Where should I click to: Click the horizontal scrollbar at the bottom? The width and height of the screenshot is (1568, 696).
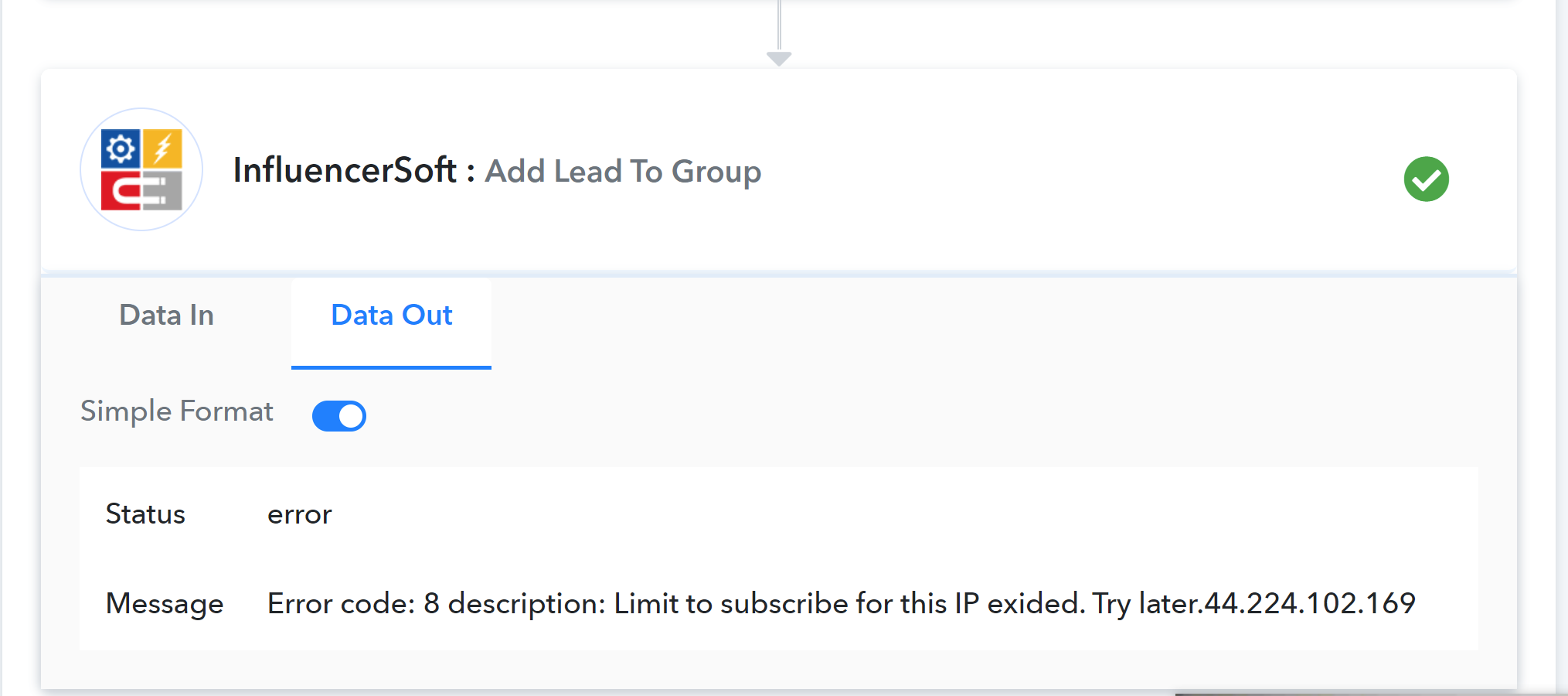(1368, 693)
